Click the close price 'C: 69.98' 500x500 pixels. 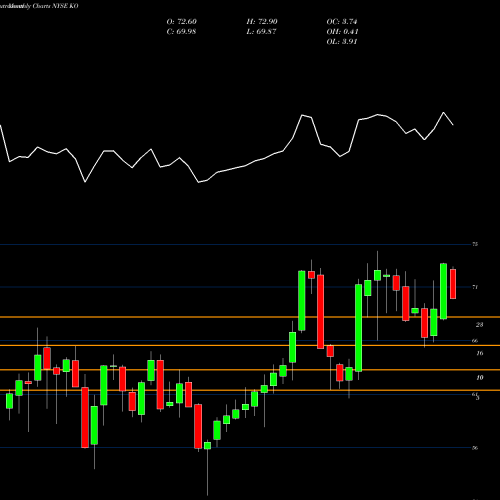[x=181, y=32]
